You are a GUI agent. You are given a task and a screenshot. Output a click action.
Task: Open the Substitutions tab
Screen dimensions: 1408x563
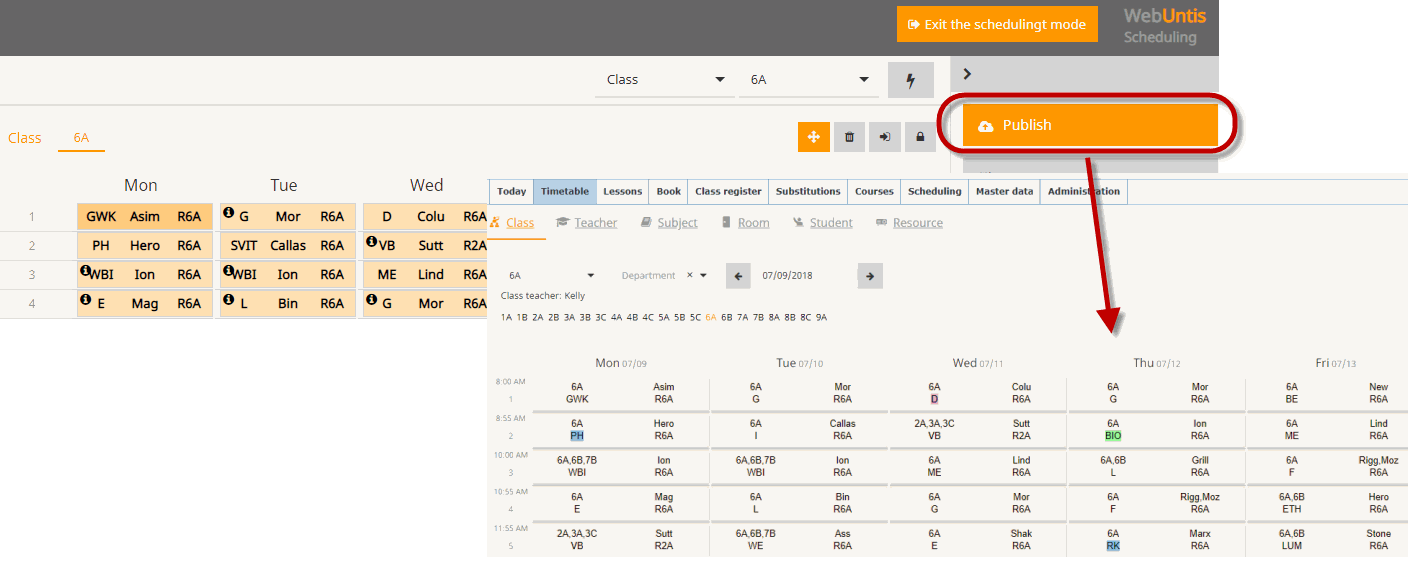(808, 191)
